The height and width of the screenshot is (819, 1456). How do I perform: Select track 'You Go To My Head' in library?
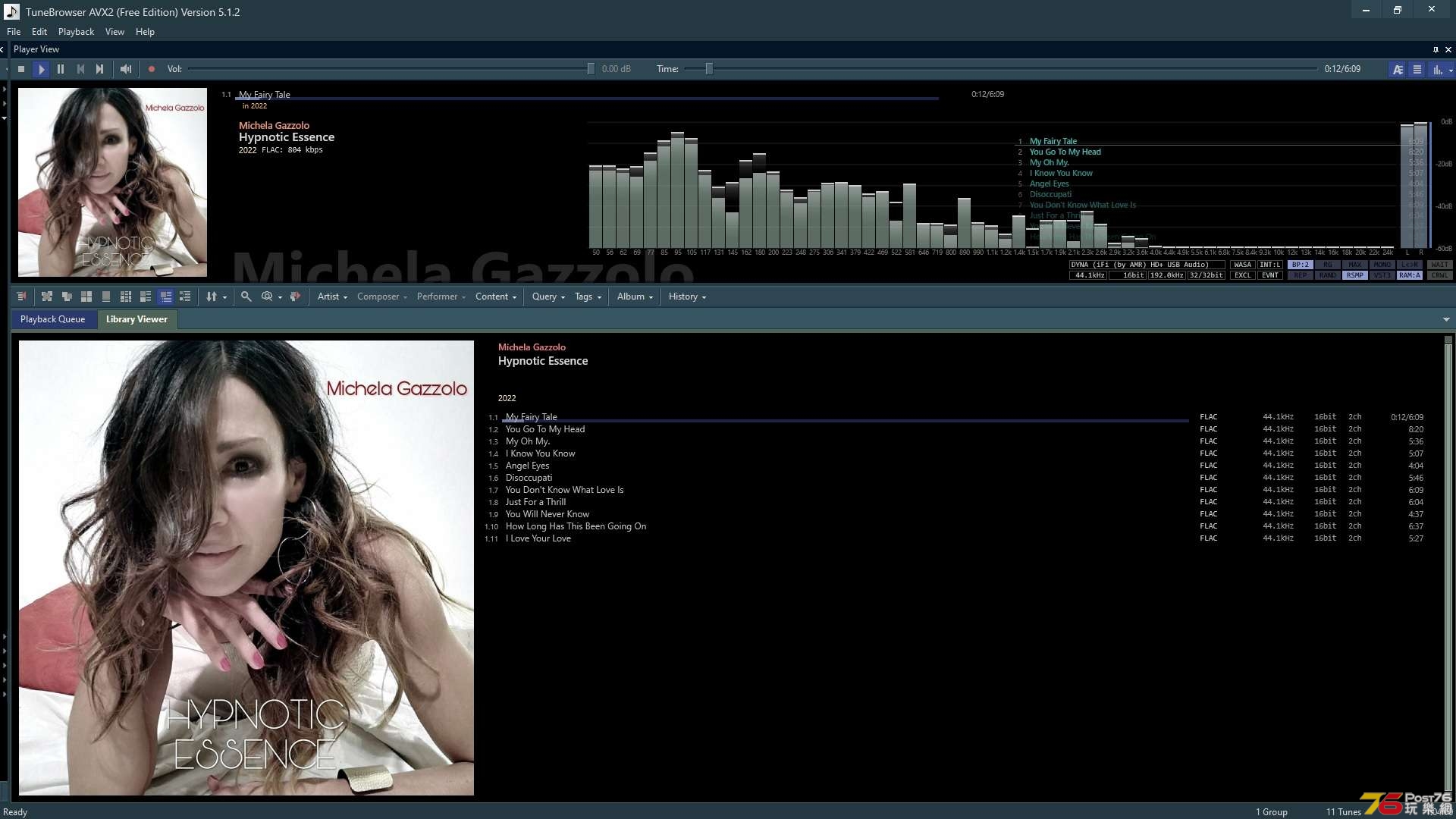tap(545, 429)
